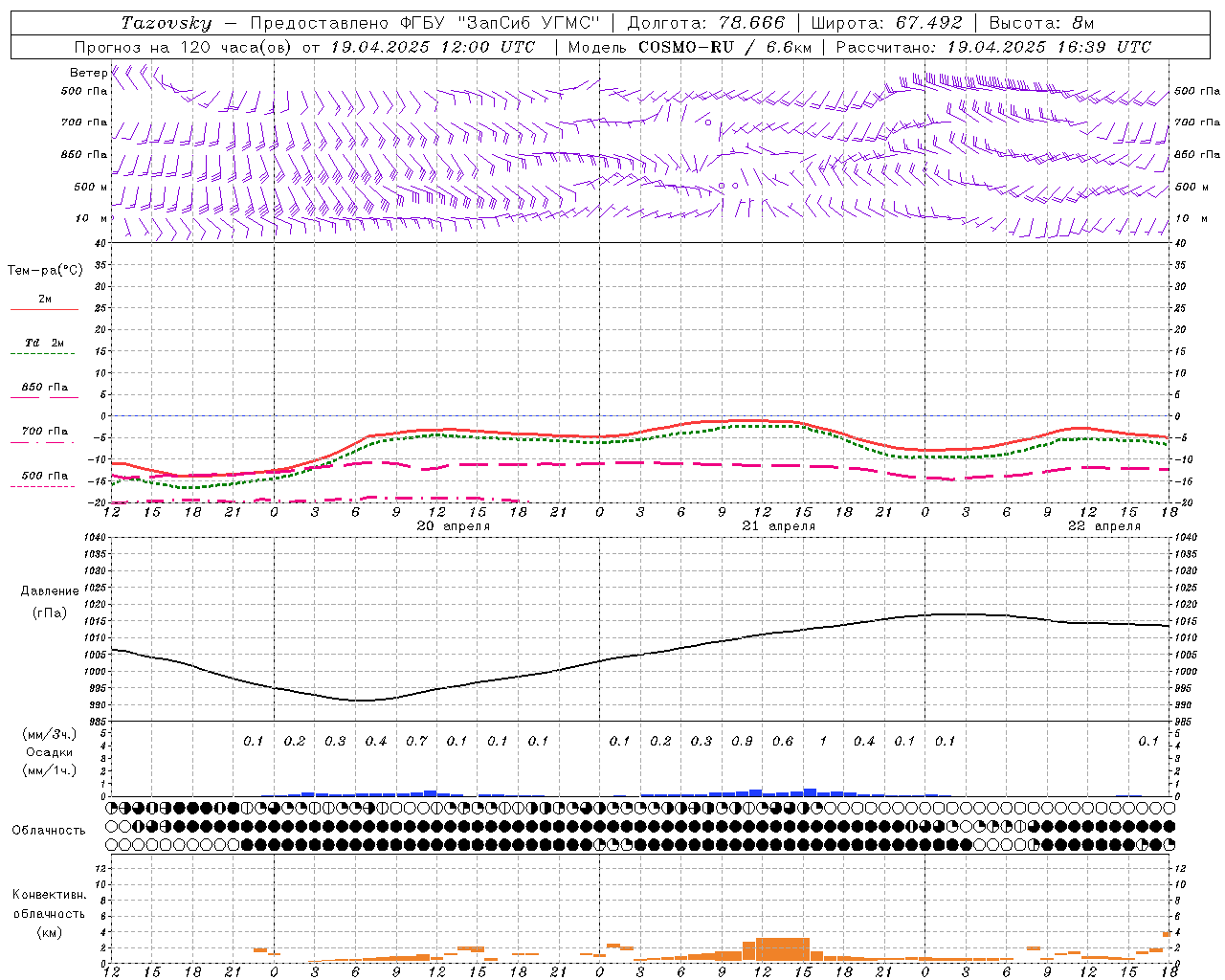Image resolution: width=1225 pixels, height=980 pixels.
Task: Click the dashed sample under legend "700 гПа"
Action: point(42,442)
